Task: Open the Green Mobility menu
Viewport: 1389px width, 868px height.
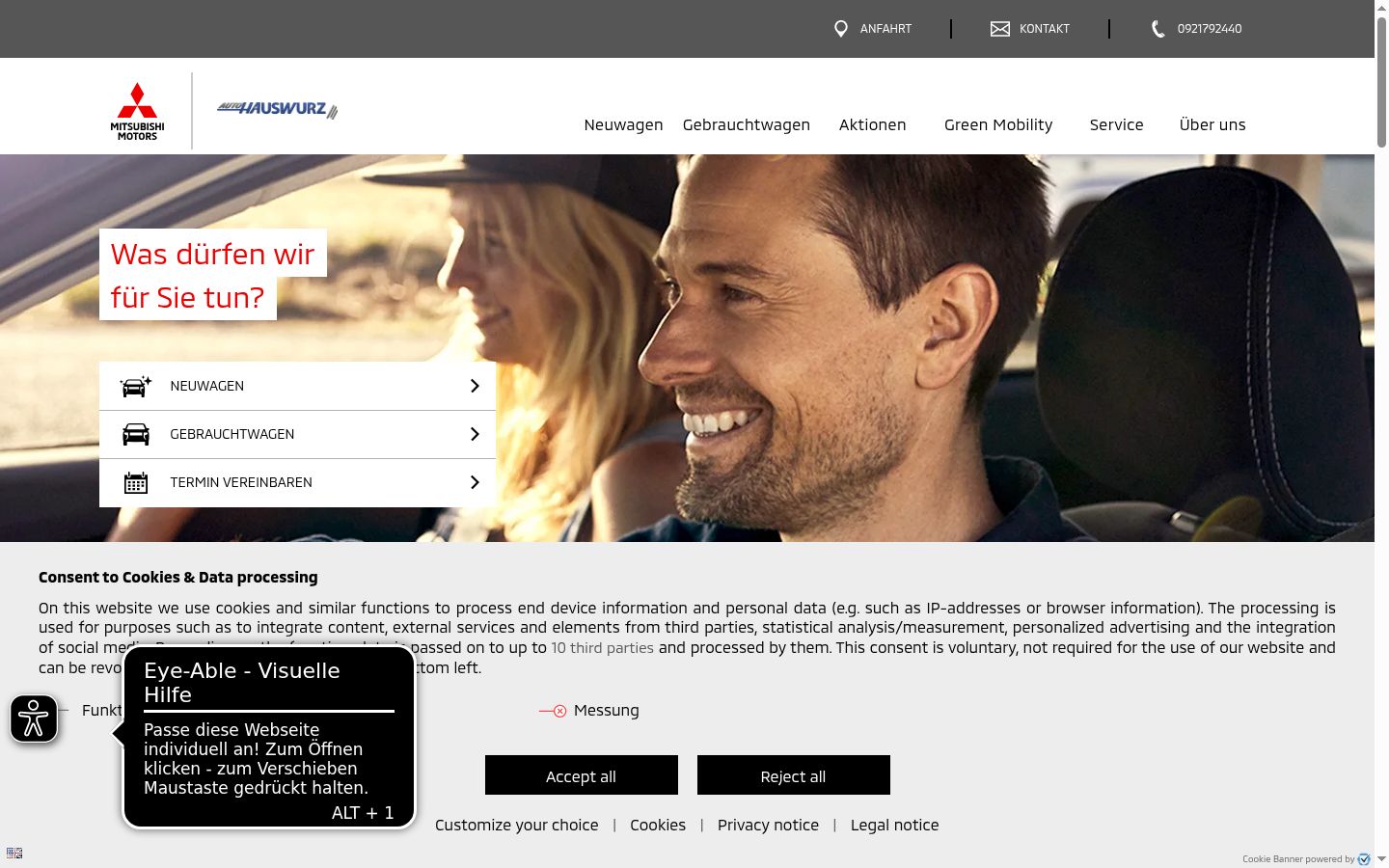Action: tap(998, 124)
